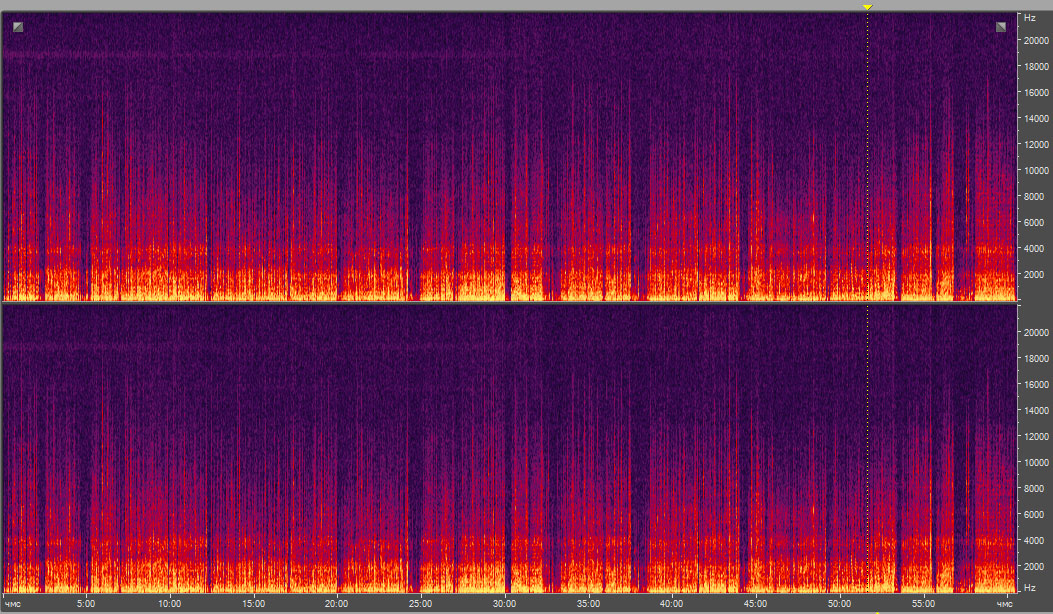1053x614 pixels.
Task: Click the 10:00 mark on the time ruler
Action: pos(169,604)
